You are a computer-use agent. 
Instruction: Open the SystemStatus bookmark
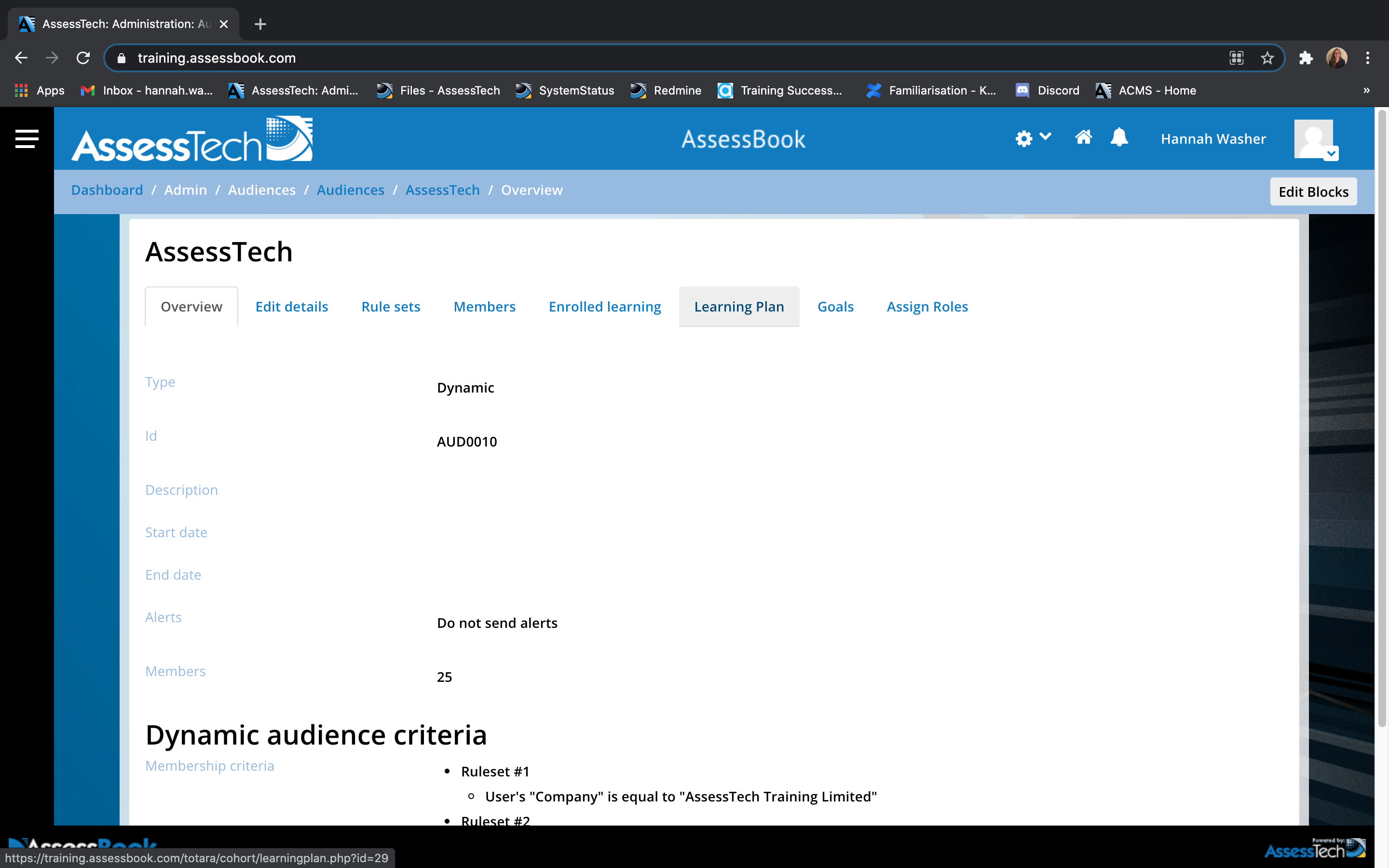point(565,90)
